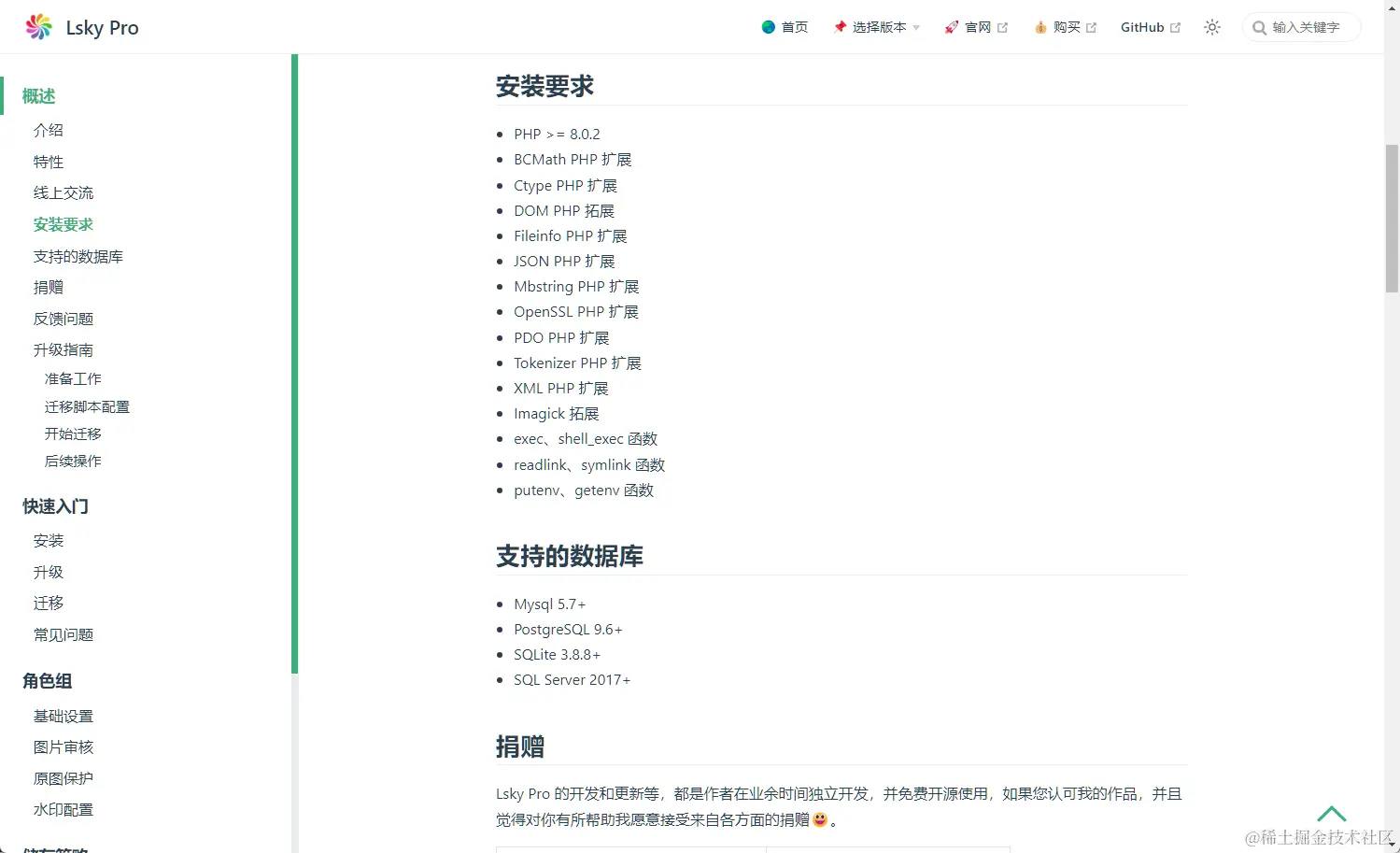Screen dimensions: 1400x853
Task: Click text 'PostgreSQL 9.6+'
Action: pyautogui.click(x=568, y=630)
